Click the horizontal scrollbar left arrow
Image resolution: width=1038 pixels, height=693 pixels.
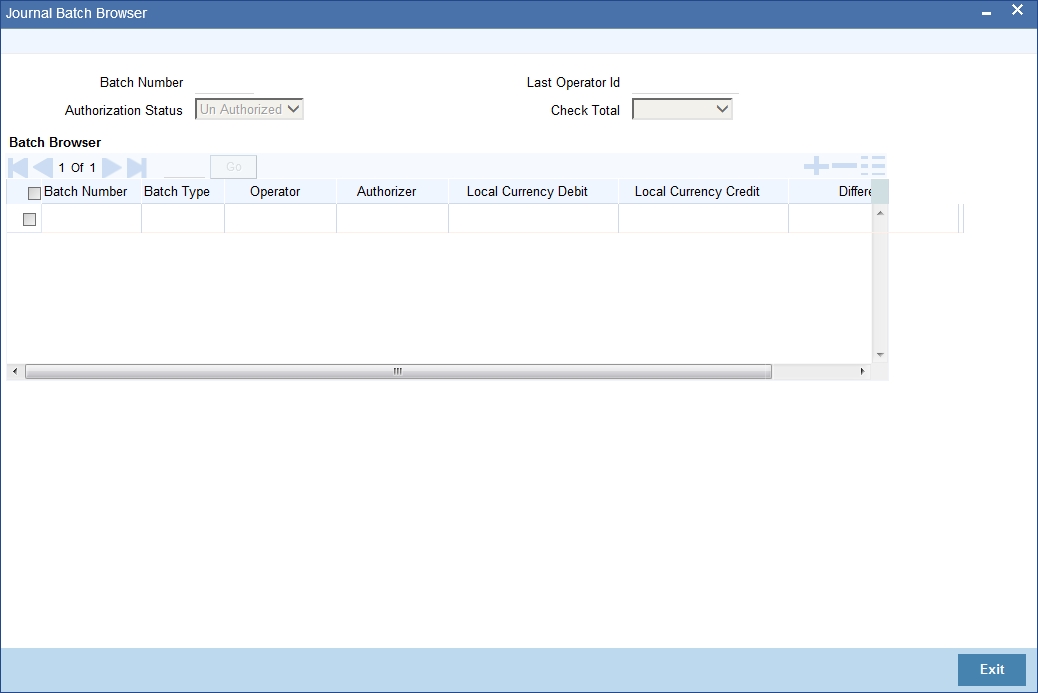[x=15, y=371]
